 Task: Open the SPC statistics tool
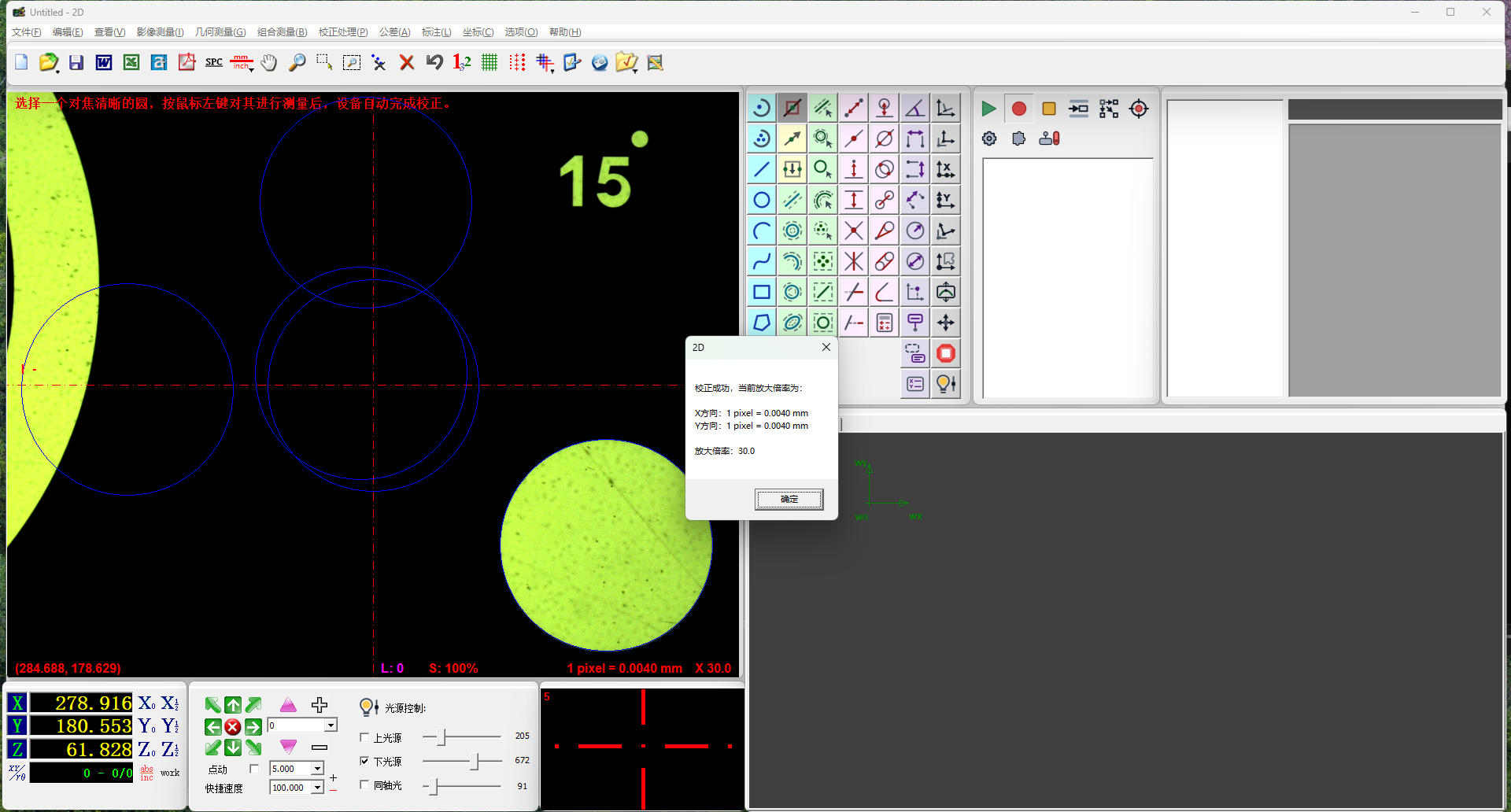(x=214, y=62)
